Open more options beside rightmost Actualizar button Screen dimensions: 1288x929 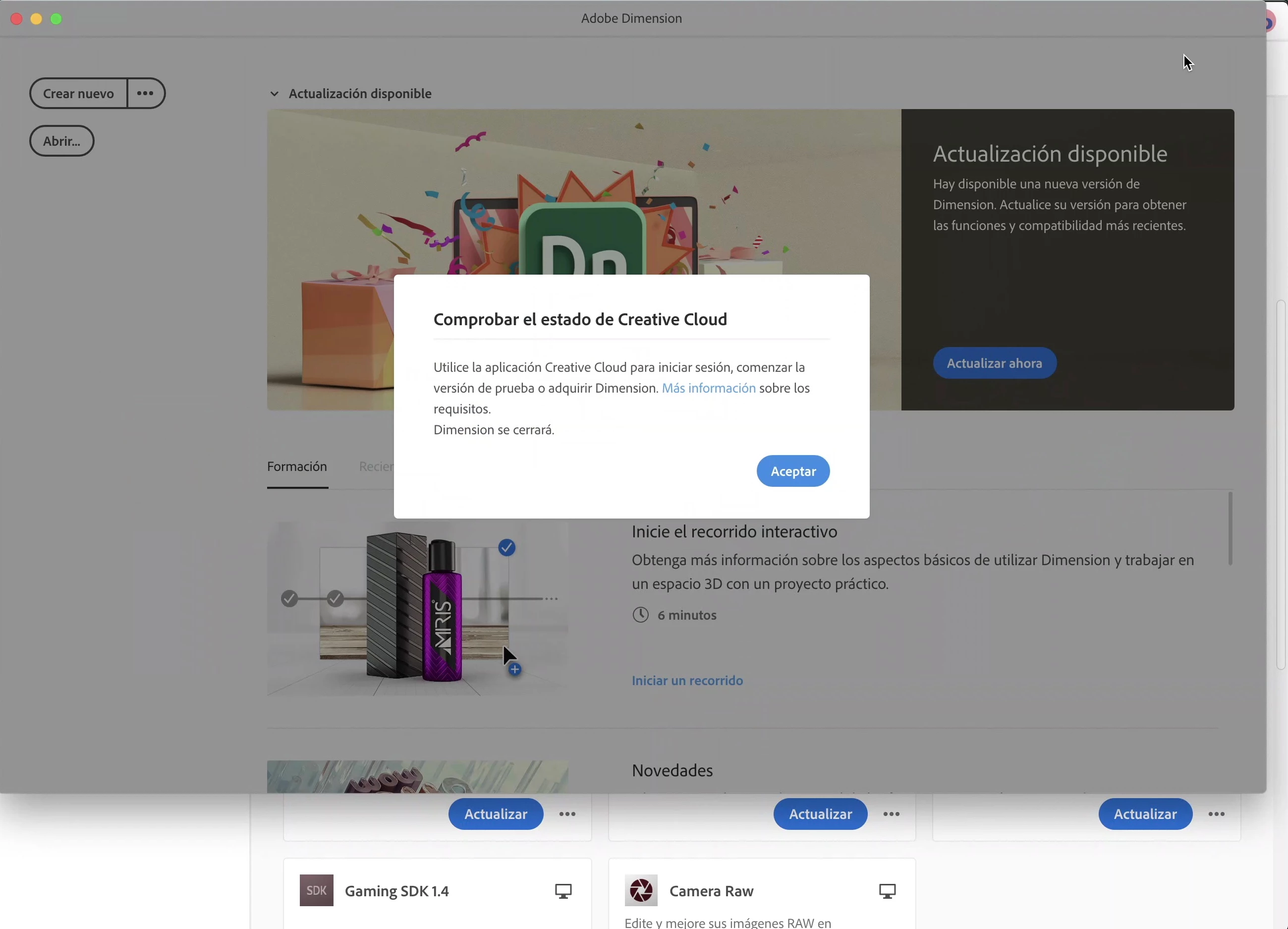click(1216, 813)
